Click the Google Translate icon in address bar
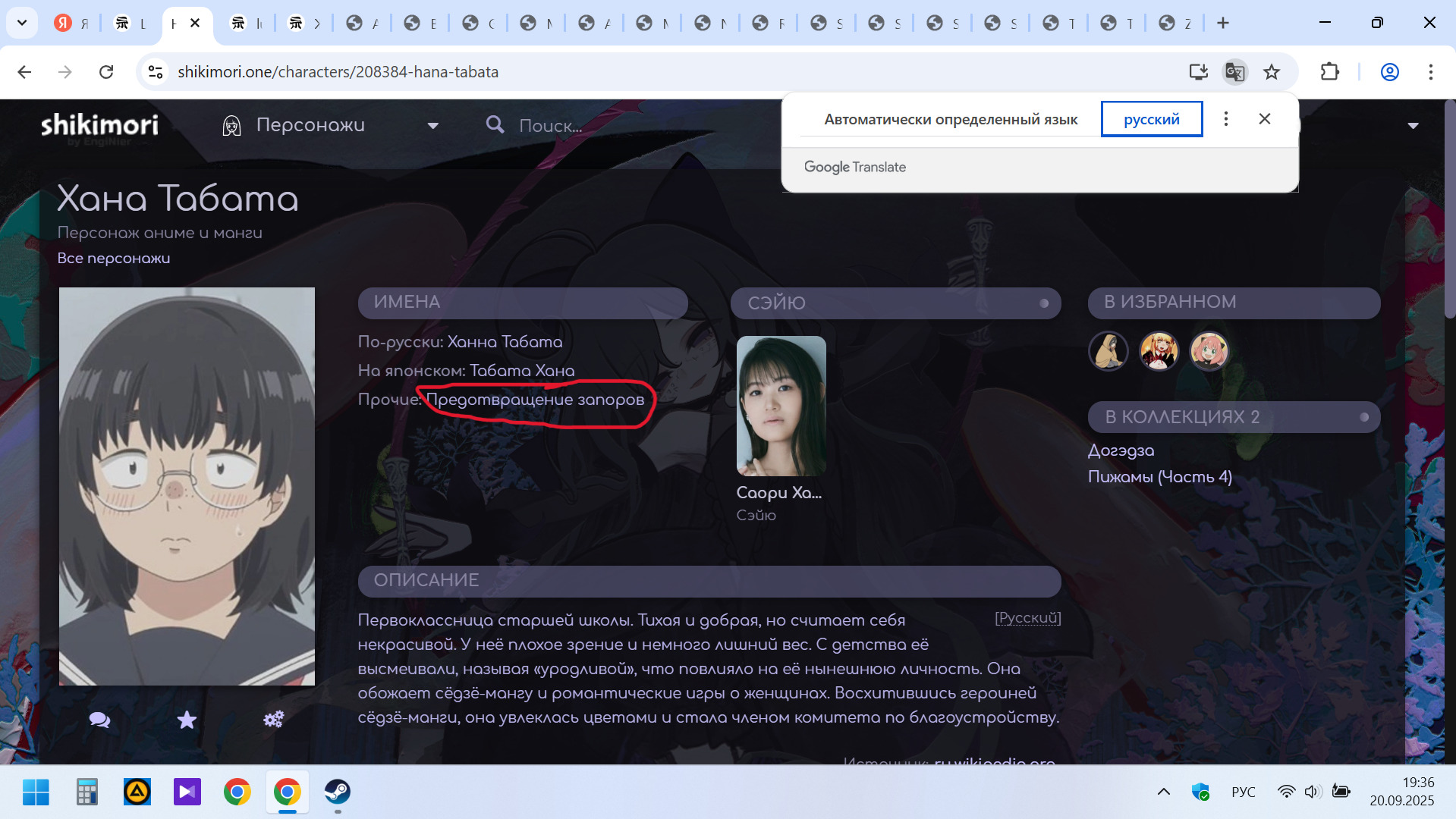 tap(1234, 72)
